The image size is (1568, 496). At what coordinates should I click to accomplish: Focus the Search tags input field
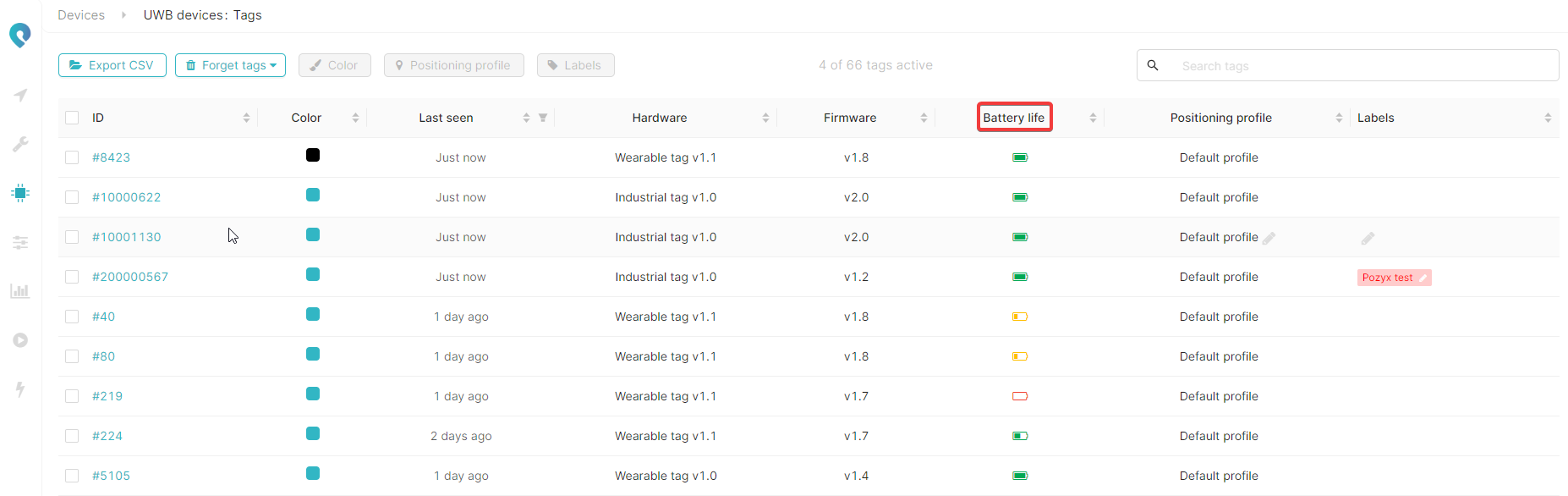[x=1362, y=65]
